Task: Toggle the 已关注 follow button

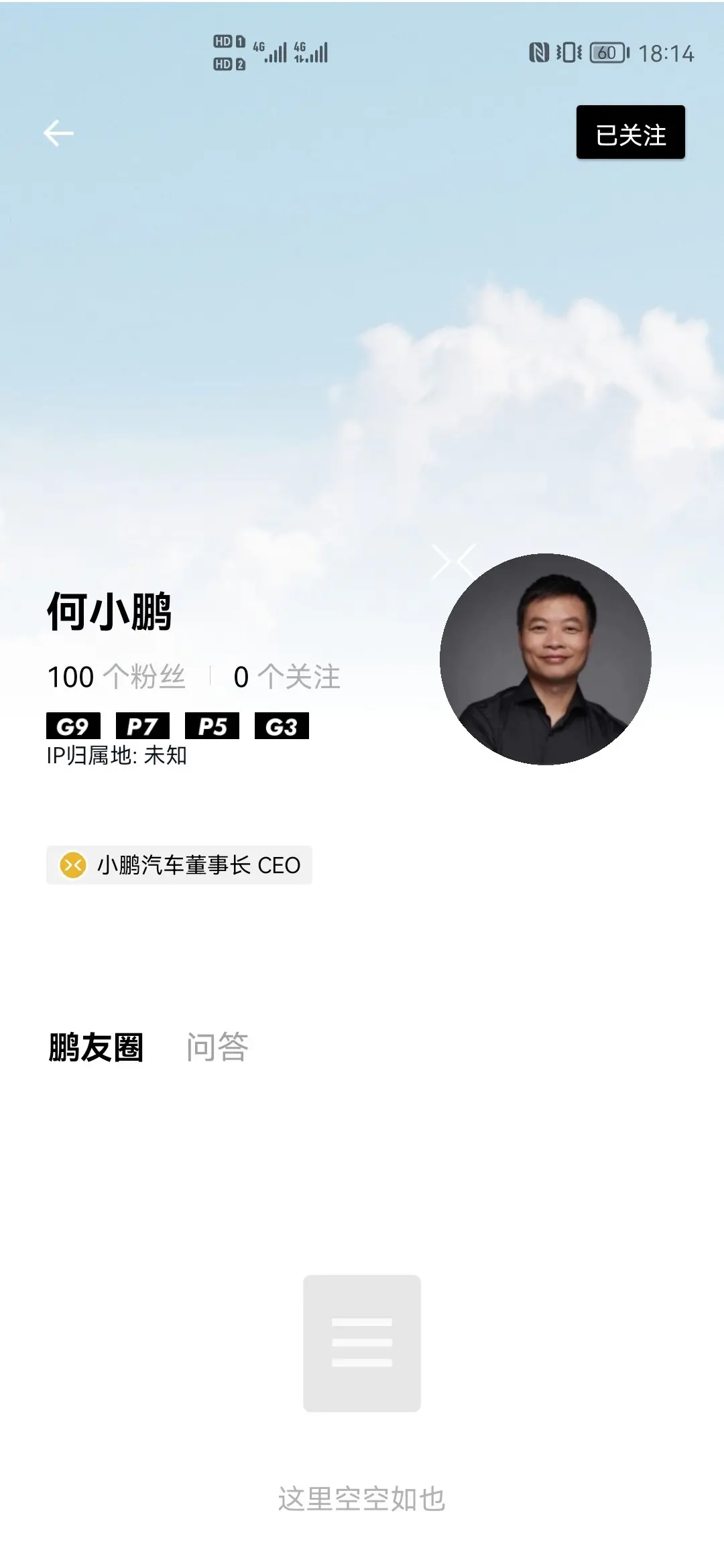Action: pos(630,132)
